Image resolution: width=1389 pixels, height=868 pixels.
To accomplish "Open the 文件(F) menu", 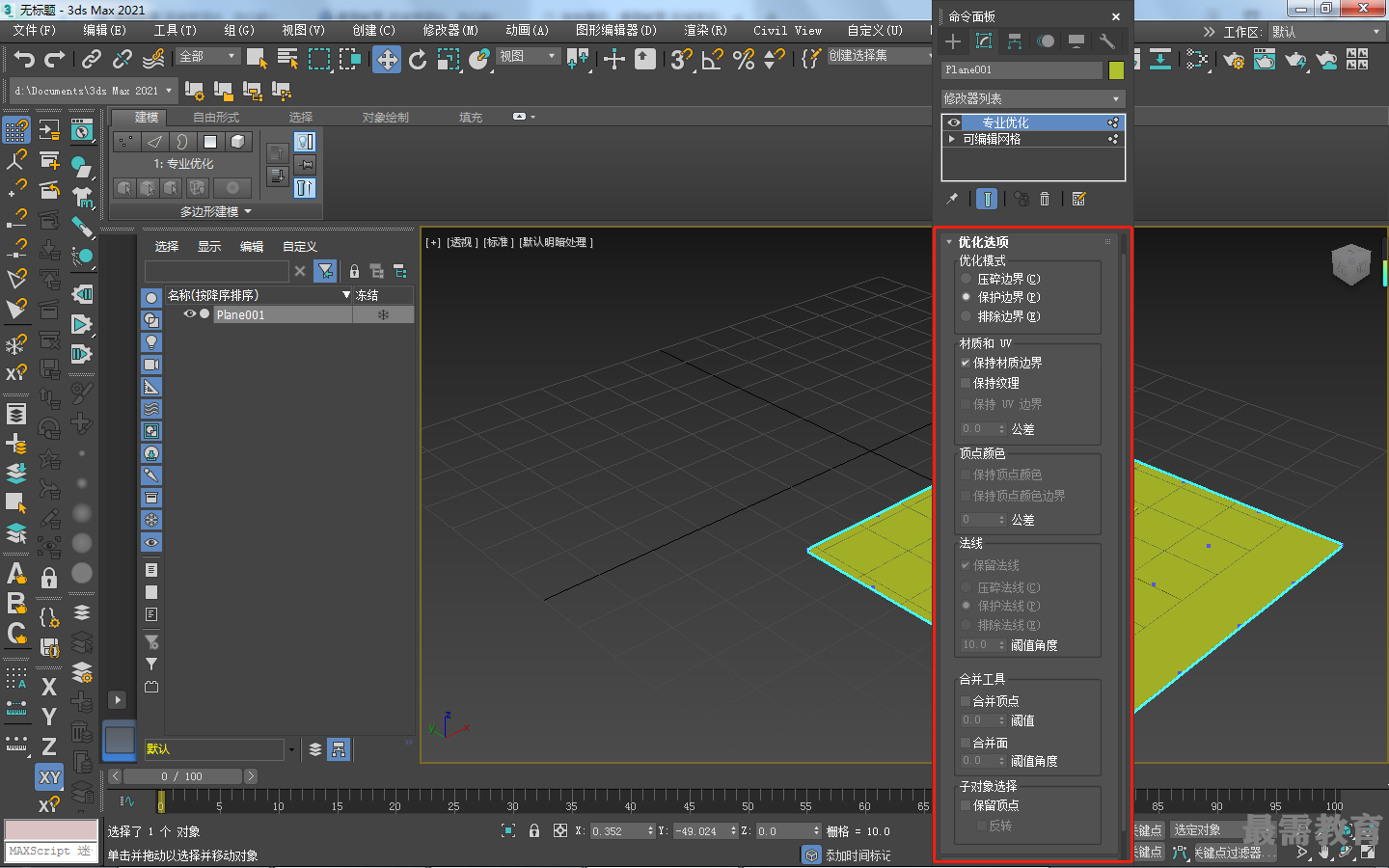I will (35, 31).
